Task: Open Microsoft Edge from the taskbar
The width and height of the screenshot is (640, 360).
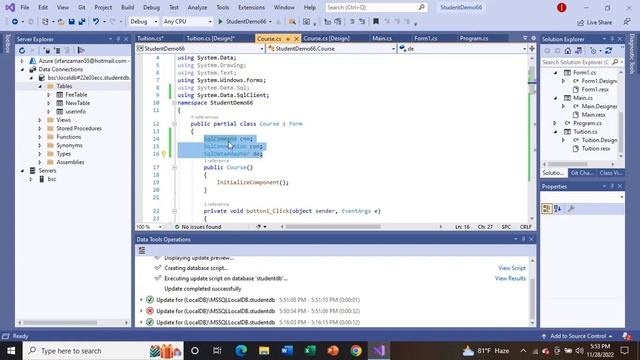Action: [241, 351]
